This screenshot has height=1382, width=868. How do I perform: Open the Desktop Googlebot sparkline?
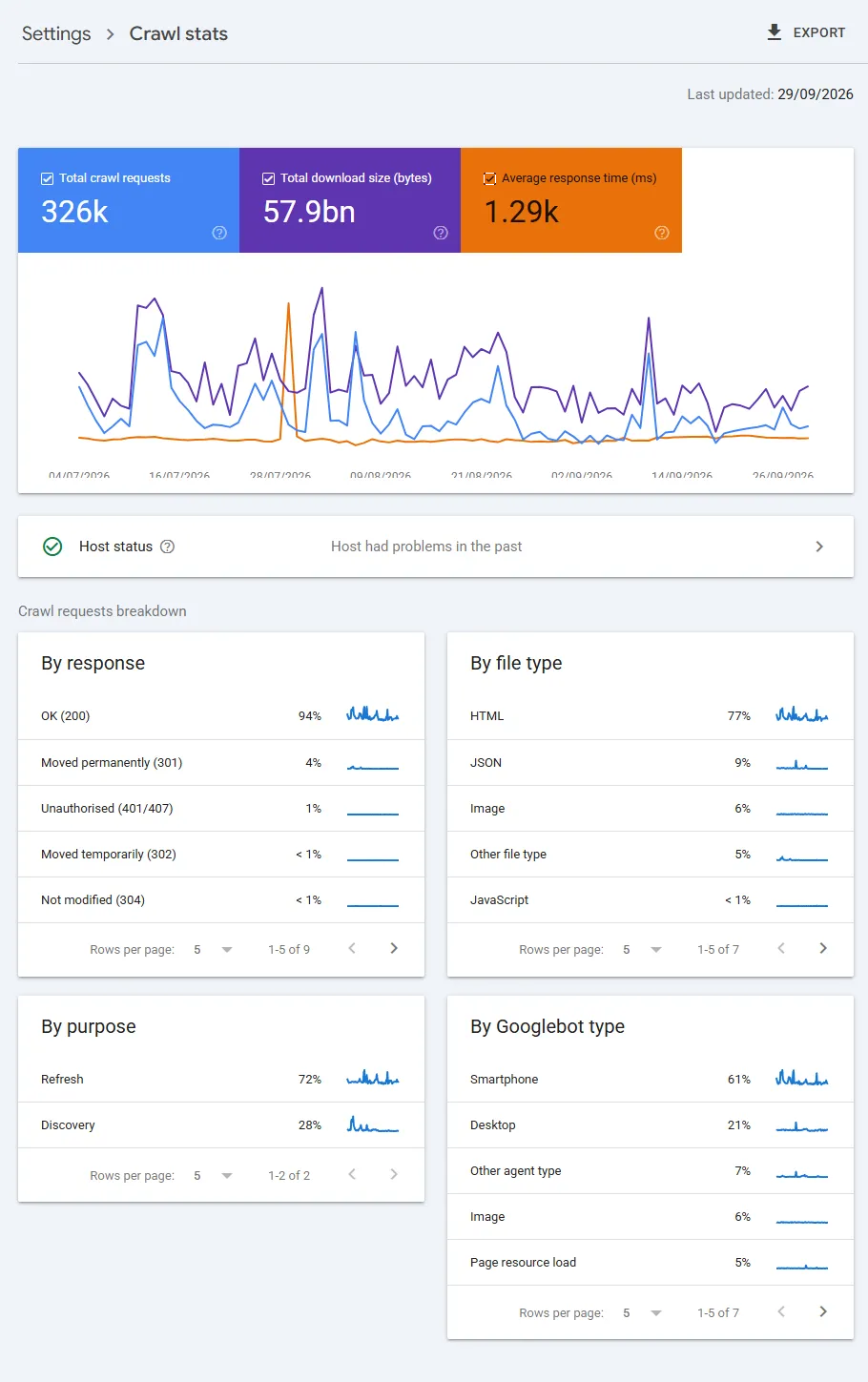(802, 1126)
